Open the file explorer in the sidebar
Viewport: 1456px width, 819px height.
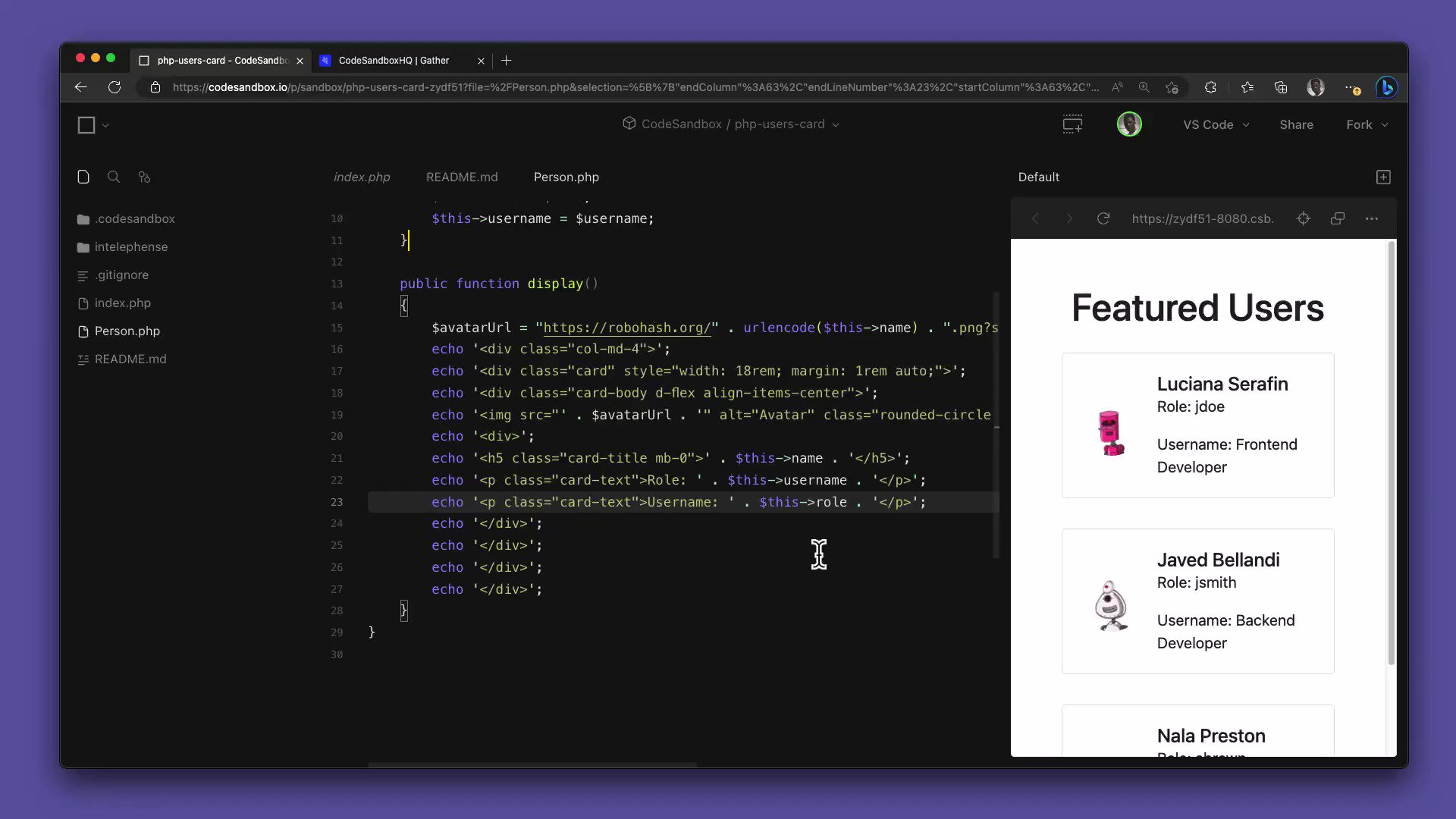(83, 177)
